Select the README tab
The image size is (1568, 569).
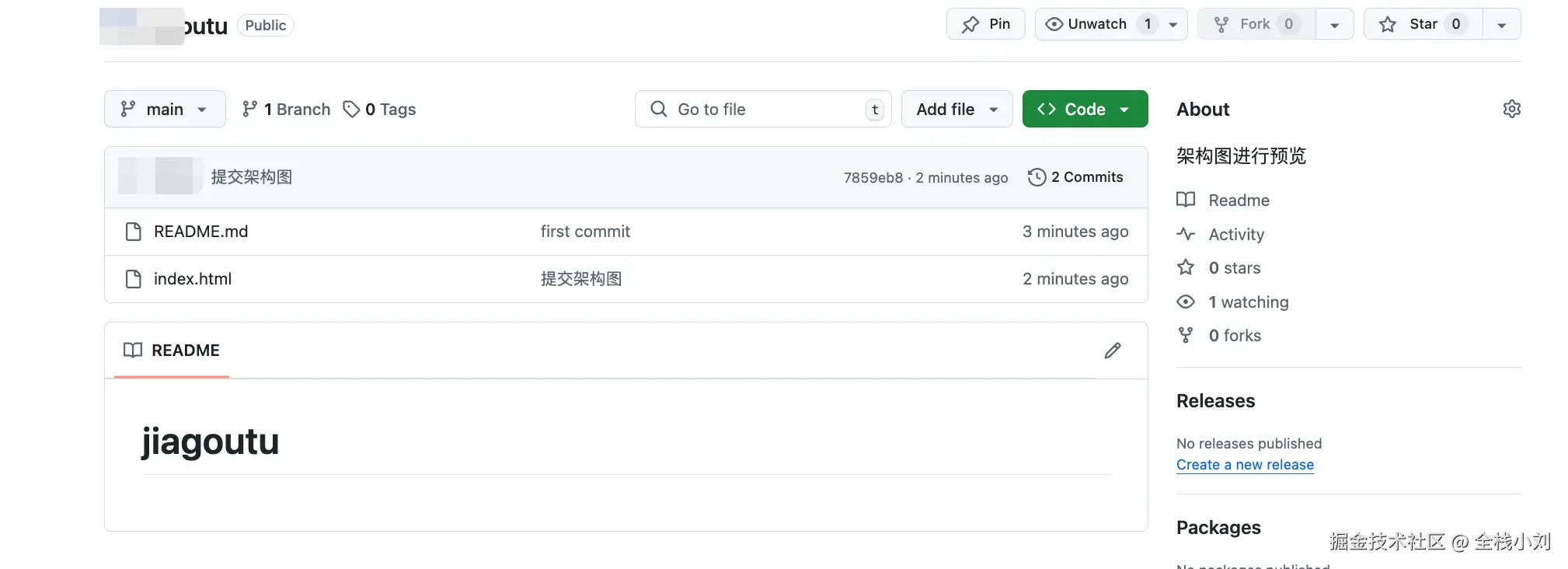[172, 351]
